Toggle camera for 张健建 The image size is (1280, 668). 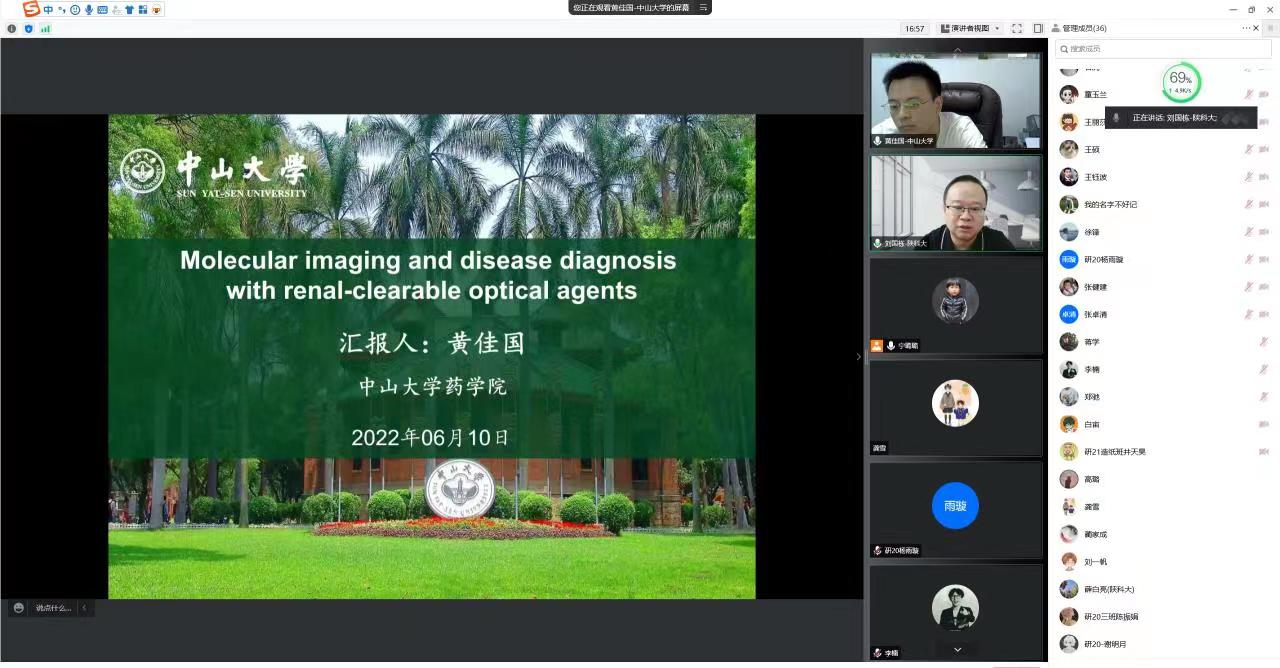[1264, 287]
